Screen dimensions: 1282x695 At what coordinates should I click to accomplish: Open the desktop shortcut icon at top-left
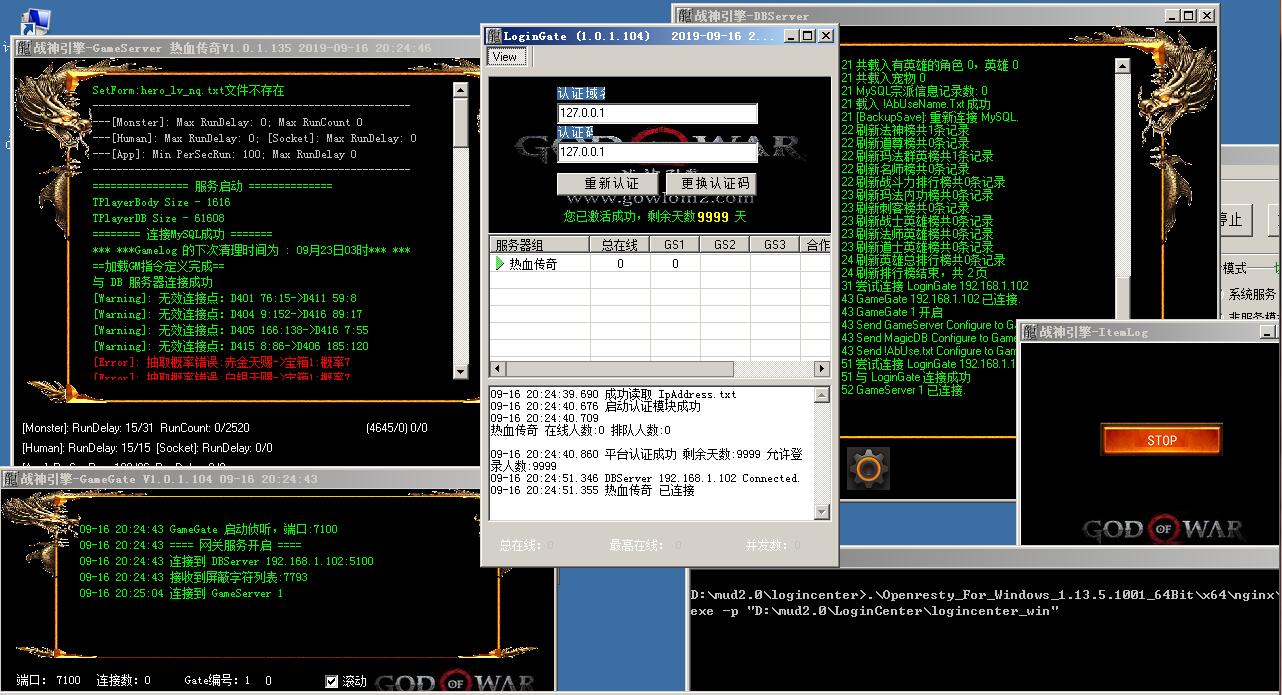(36, 18)
